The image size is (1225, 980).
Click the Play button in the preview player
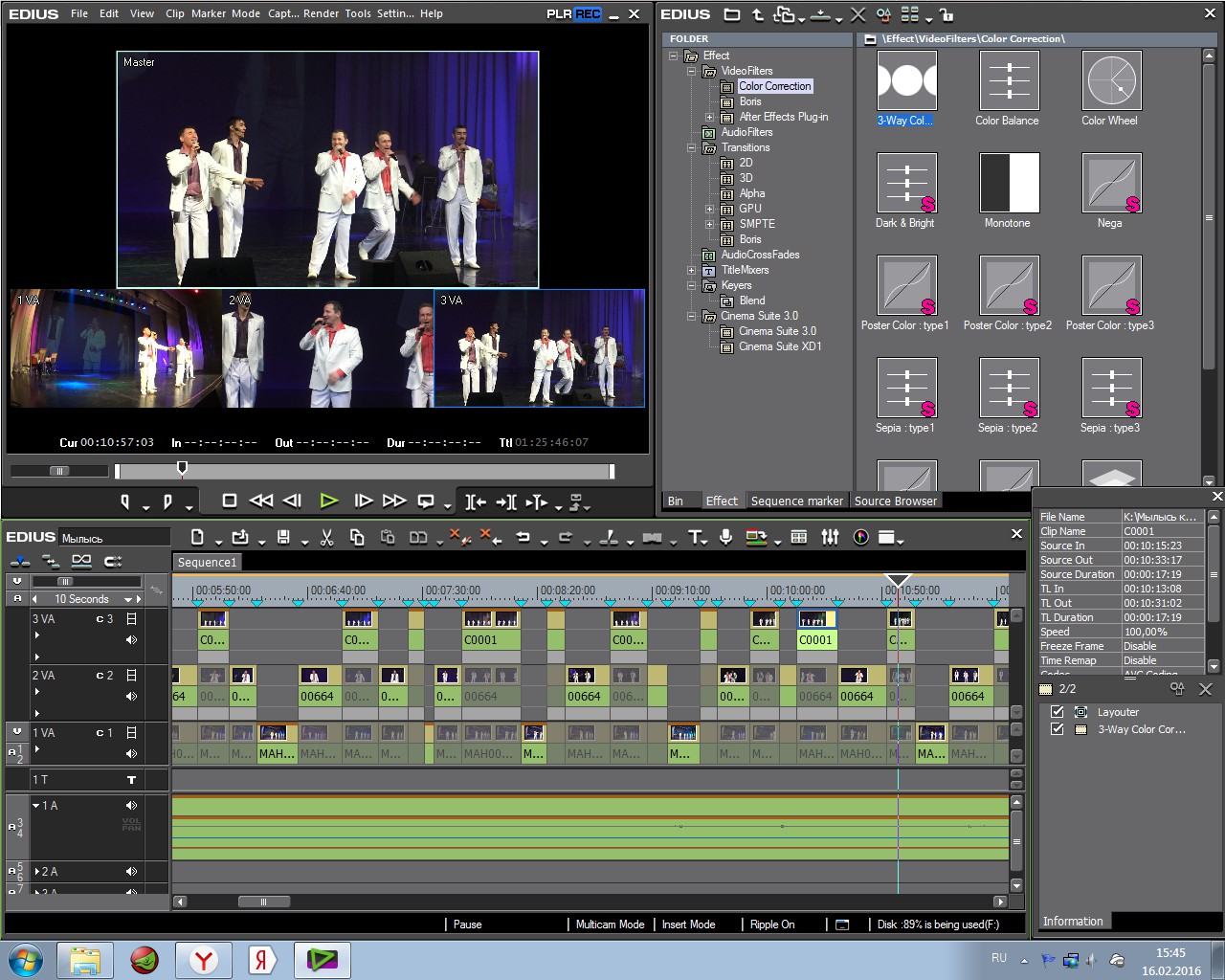[x=328, y=501]
